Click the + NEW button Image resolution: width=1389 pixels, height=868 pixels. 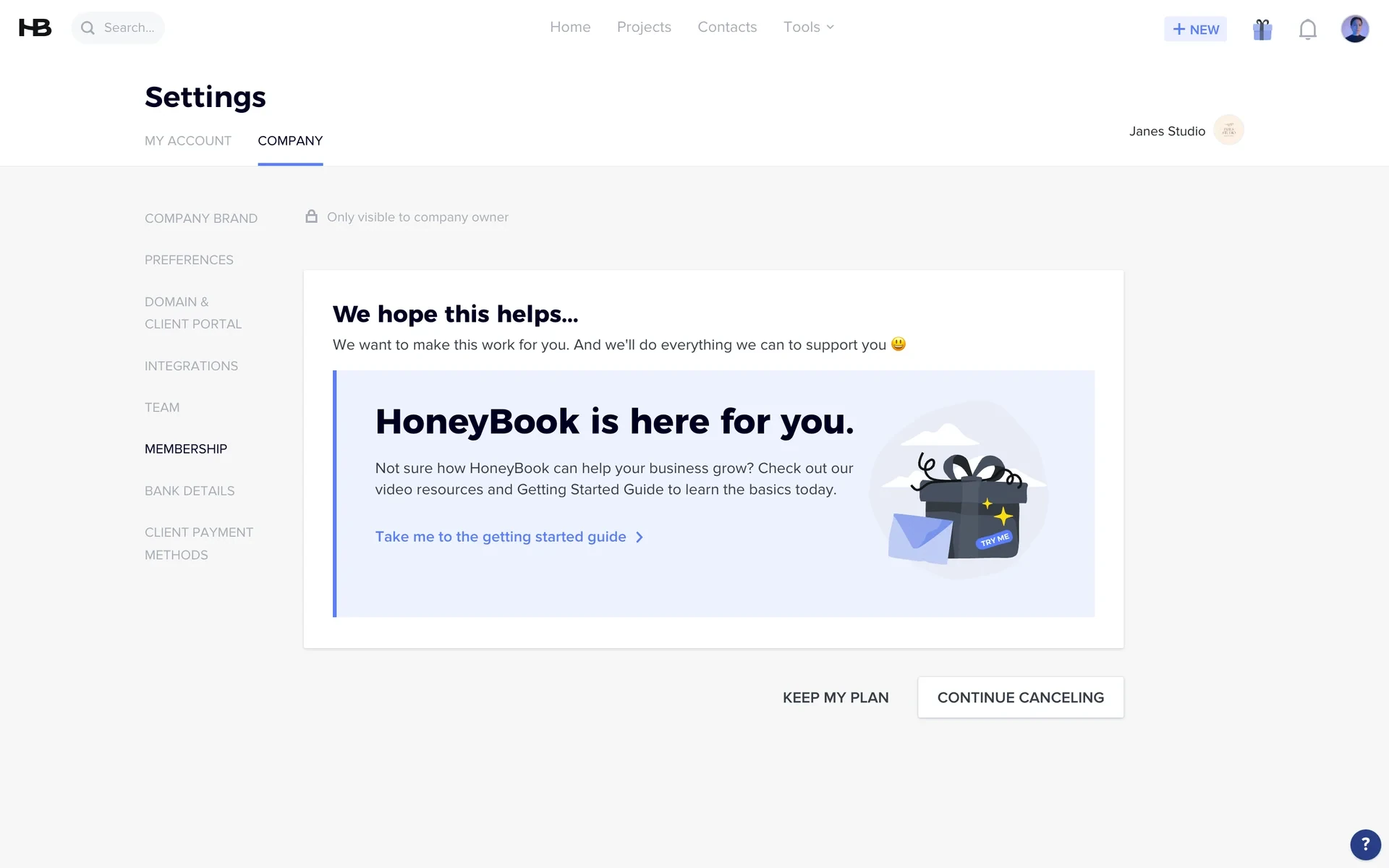pyautogui.click(x=1195, y=29)
